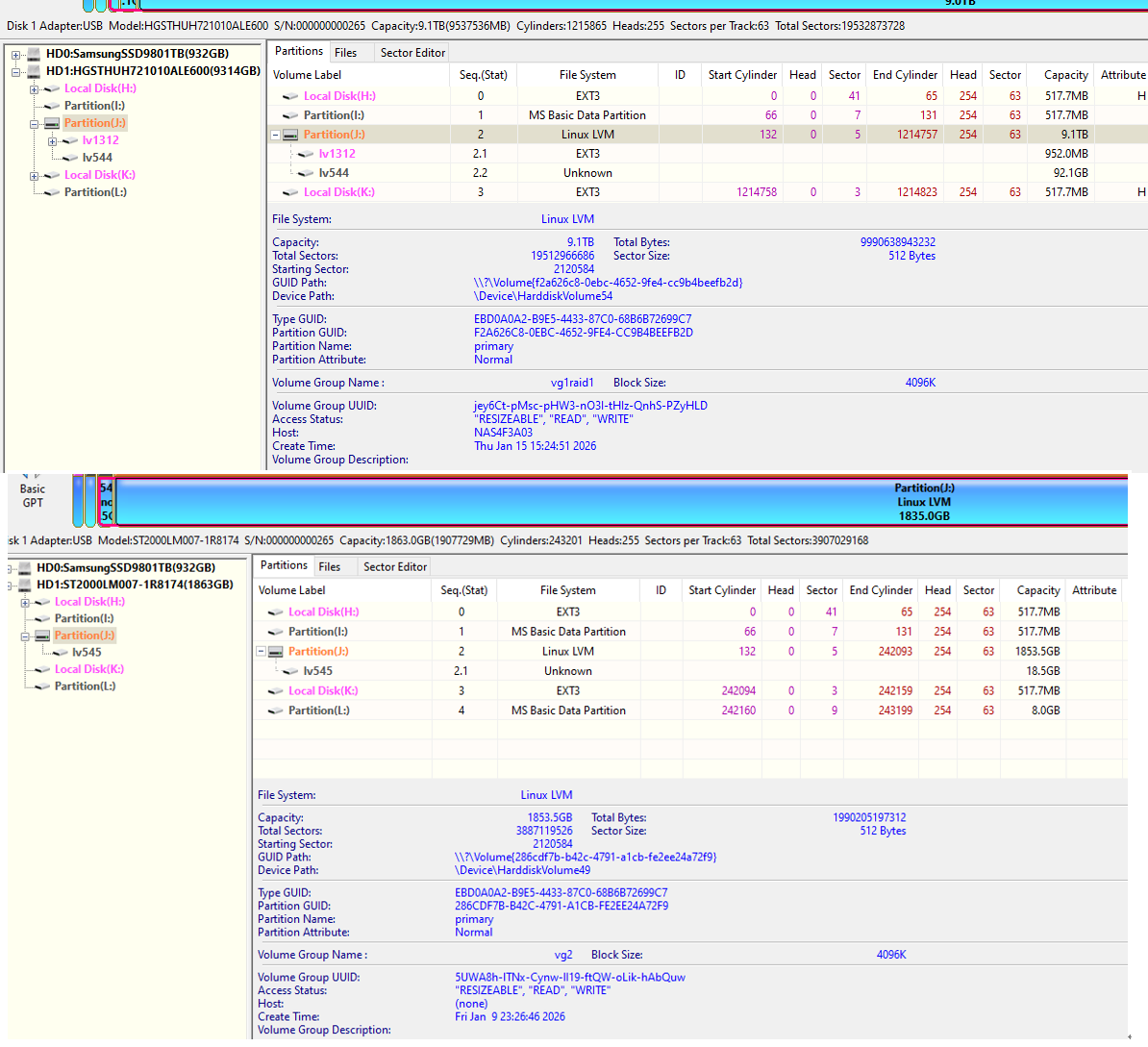Click Device Path value HarddiskVolume49
Viewport: 1148px width, 1047px height.
click(x=522, y=870)
